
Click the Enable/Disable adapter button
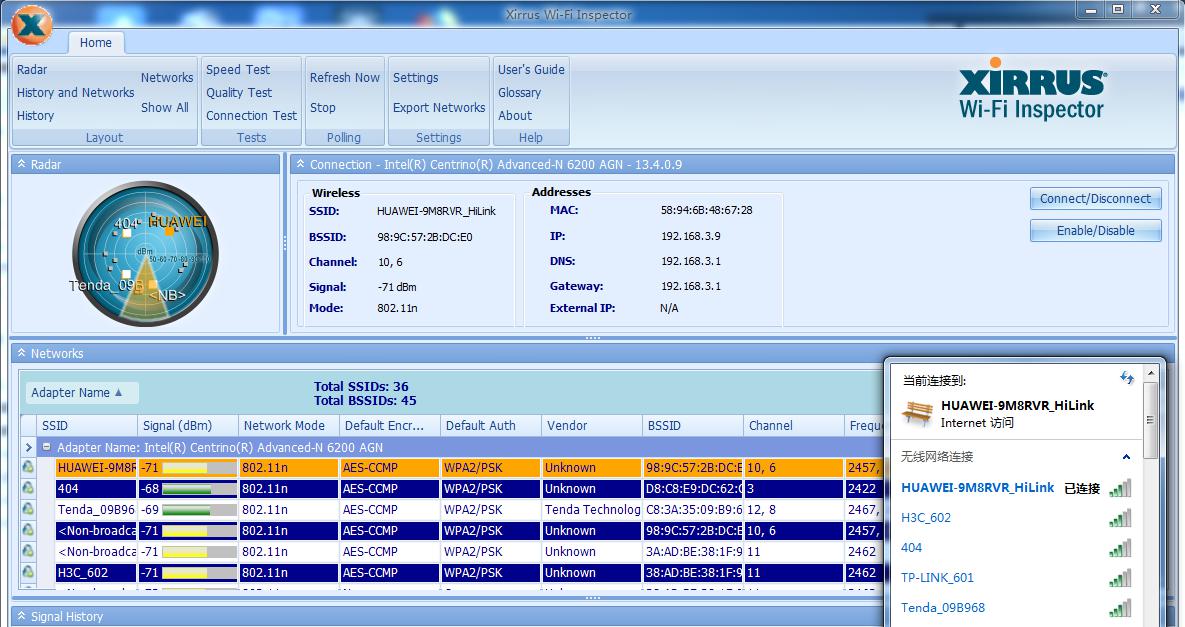tap(1095, 230)
